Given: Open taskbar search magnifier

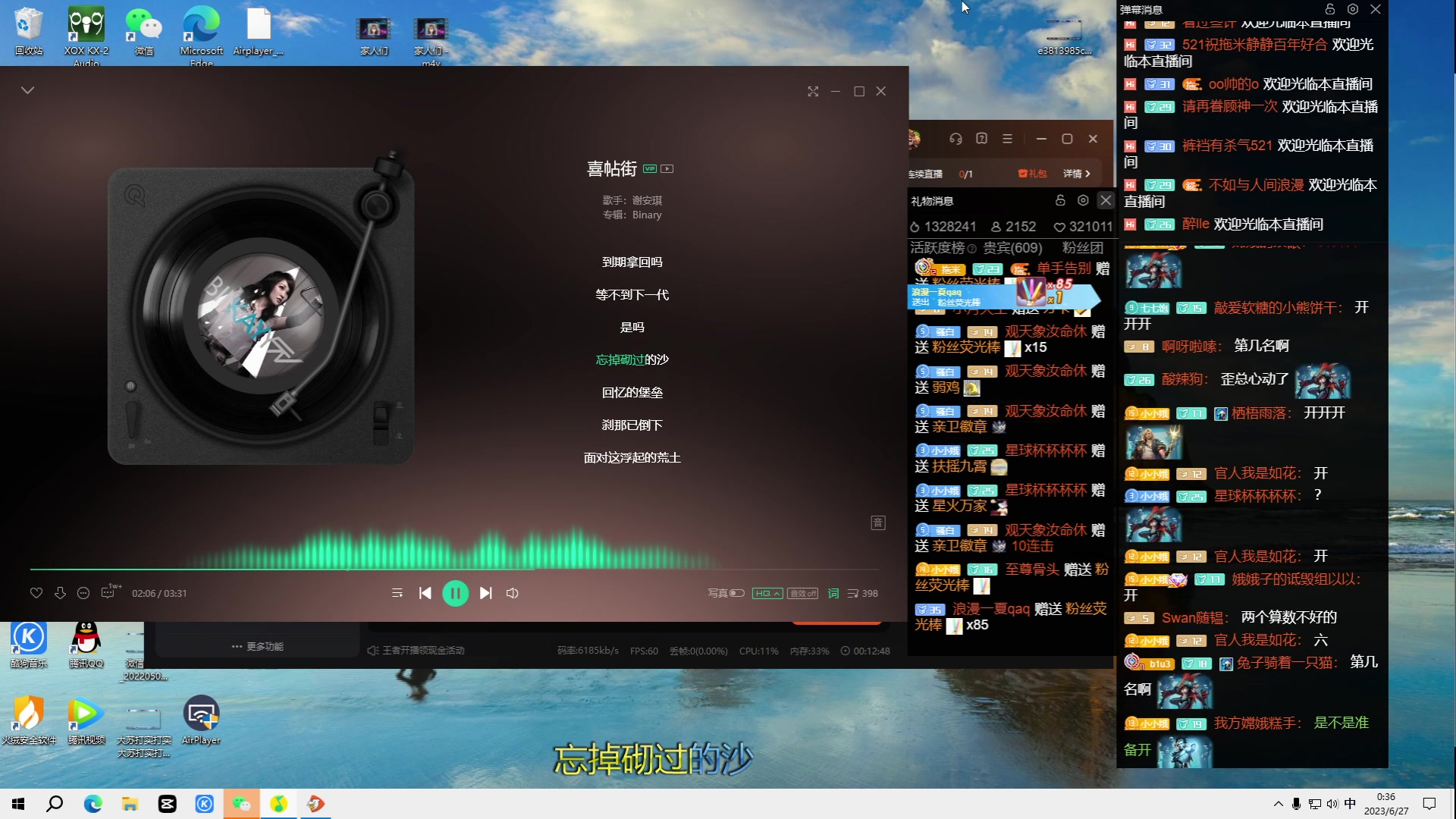Looking at the screenshot, I should click(55, 804).
